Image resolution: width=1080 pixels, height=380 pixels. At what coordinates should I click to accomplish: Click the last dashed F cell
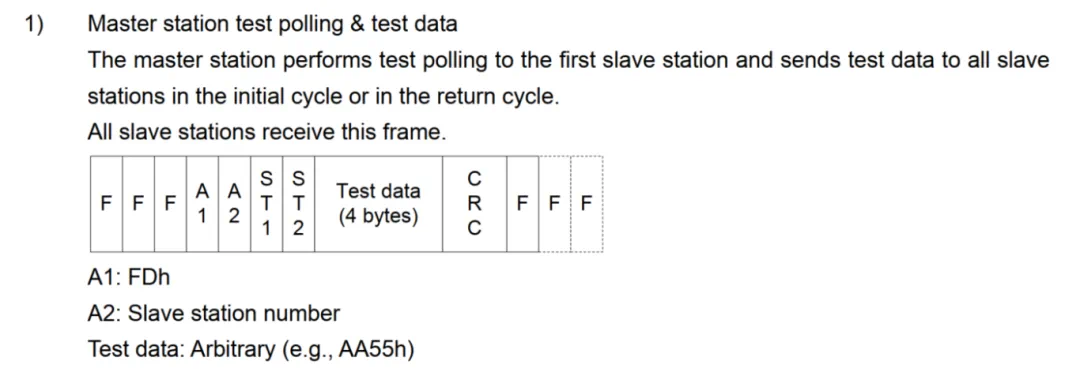click(x=587, y=204)
